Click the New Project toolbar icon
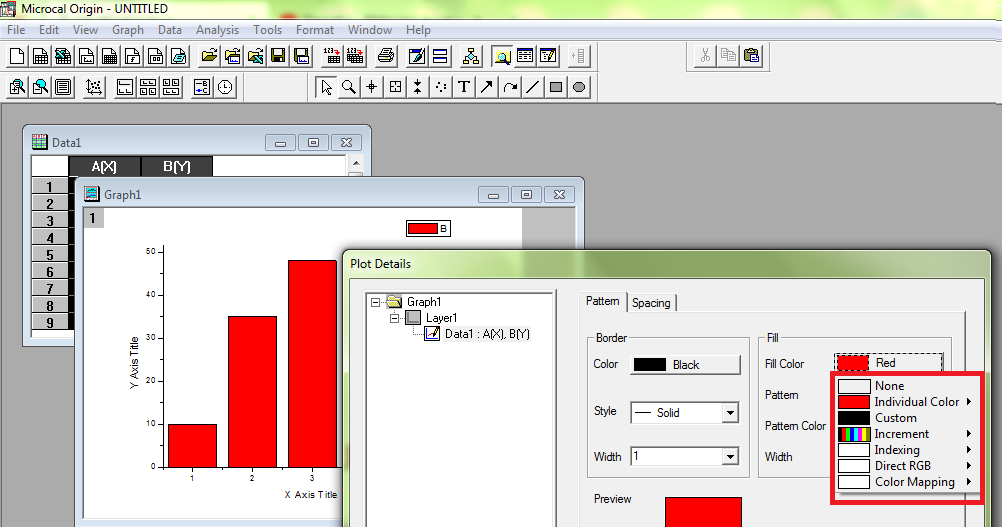Image resolution: width=1002 pixels, height=527 pixels. pyautogui.click(x=17, y=55)
